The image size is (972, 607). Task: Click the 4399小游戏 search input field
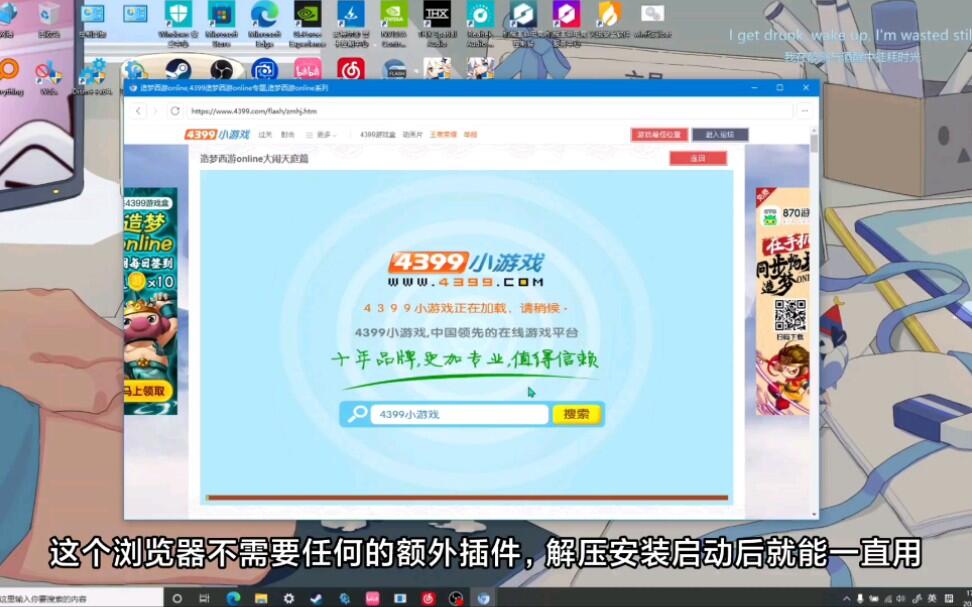[x=459, y=414]
